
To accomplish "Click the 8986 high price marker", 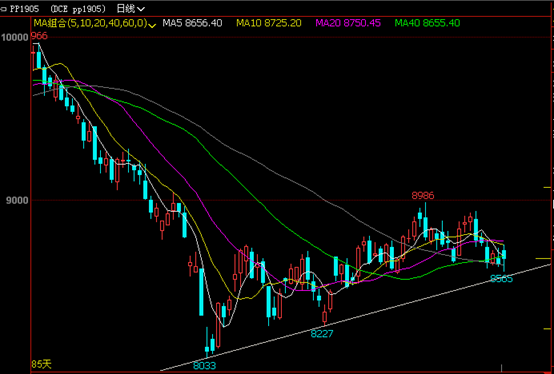I will 423,195.
